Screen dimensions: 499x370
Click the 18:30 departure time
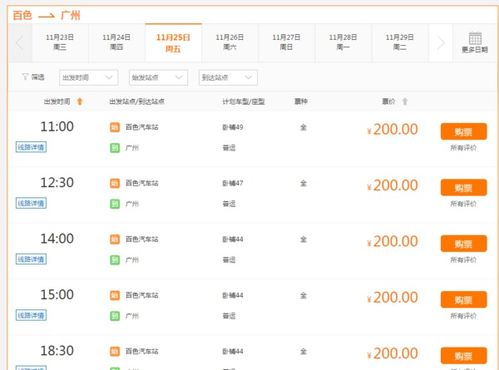(57, 351)
